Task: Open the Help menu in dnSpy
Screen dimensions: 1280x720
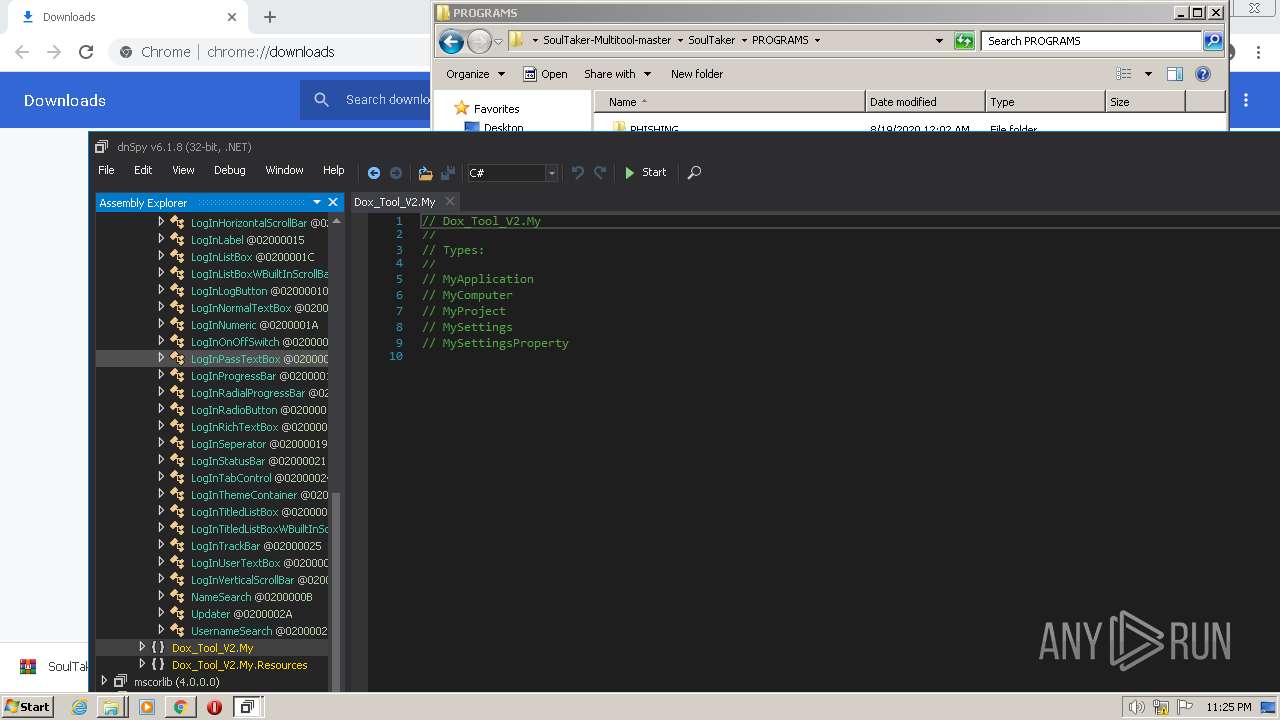Action: pos(333,170)
